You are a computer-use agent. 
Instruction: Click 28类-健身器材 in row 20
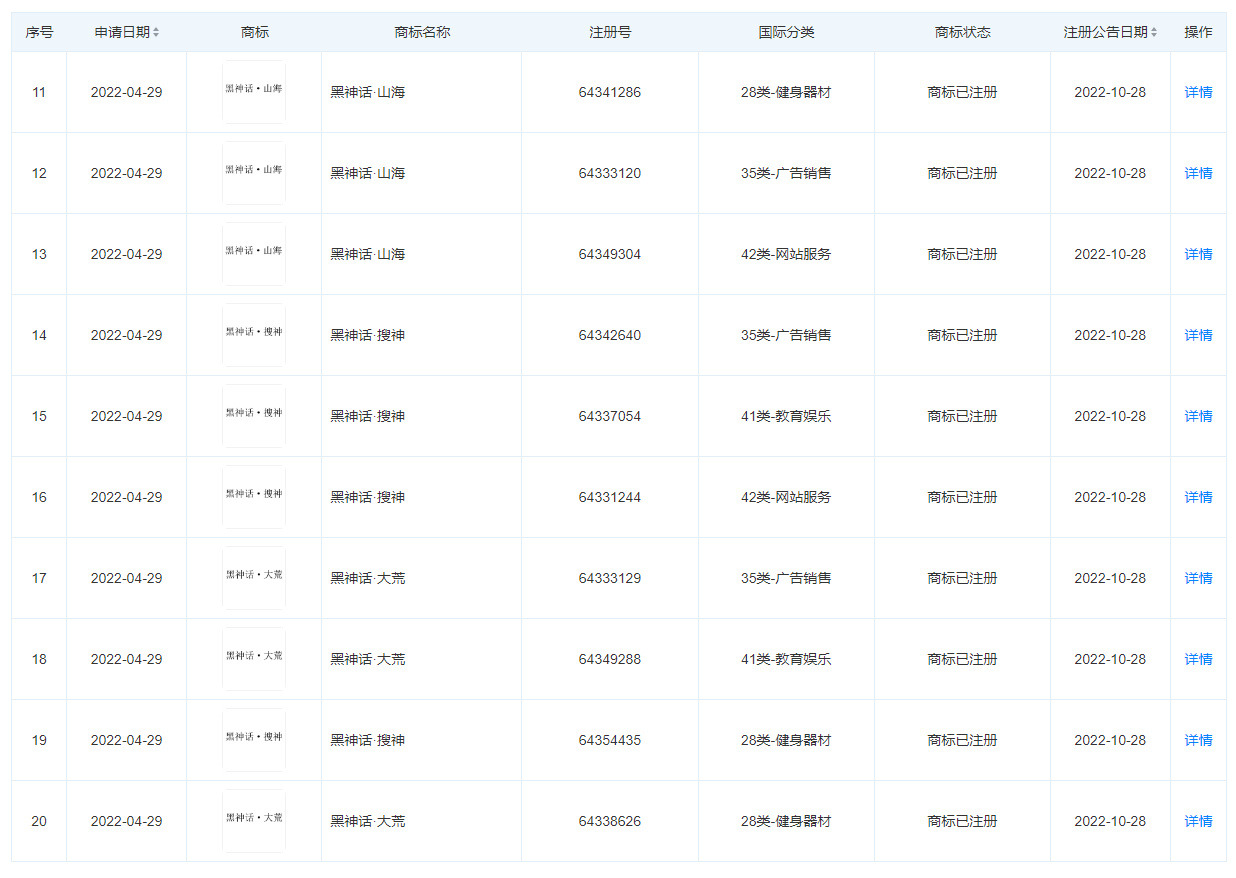coord(786,821)
